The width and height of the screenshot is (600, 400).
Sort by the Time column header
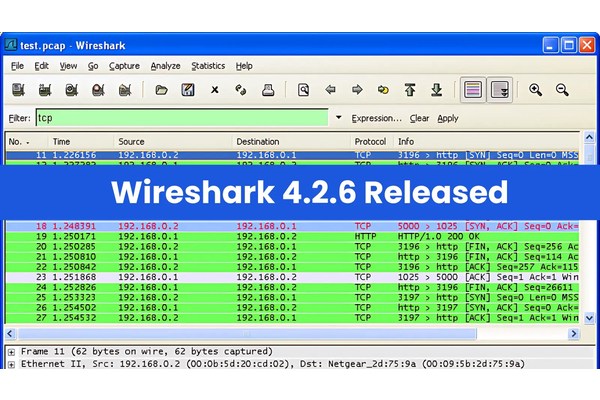[x=81, y=142]
